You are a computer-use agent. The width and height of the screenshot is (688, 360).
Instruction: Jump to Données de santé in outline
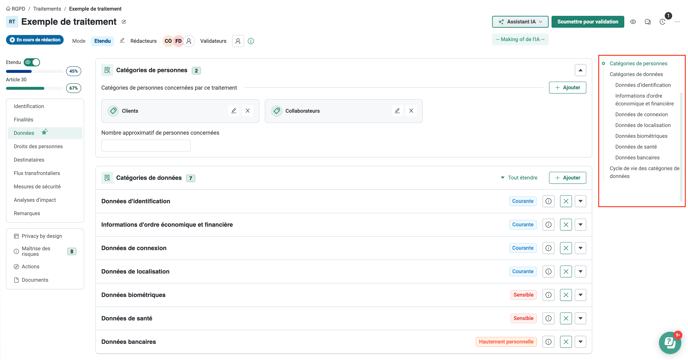(x=636, y=147)
